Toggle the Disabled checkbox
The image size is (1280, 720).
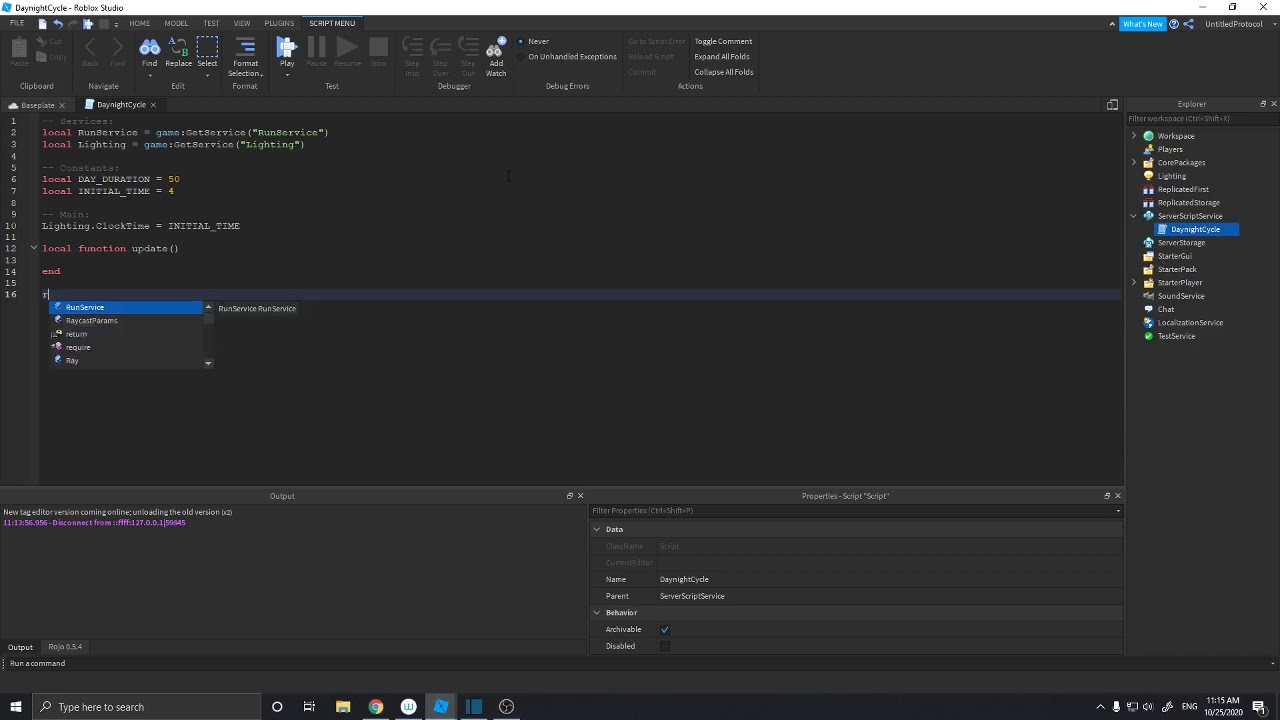(x=664, y=646)
